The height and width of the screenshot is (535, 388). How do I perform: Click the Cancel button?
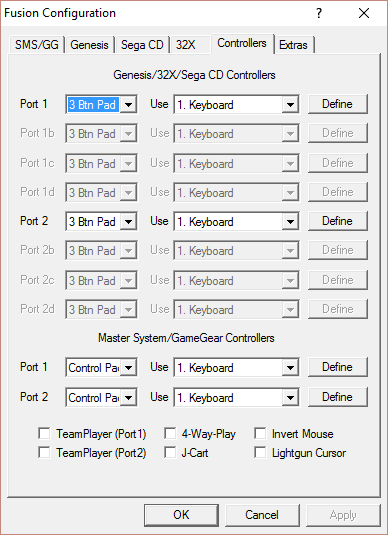point(262,515)
